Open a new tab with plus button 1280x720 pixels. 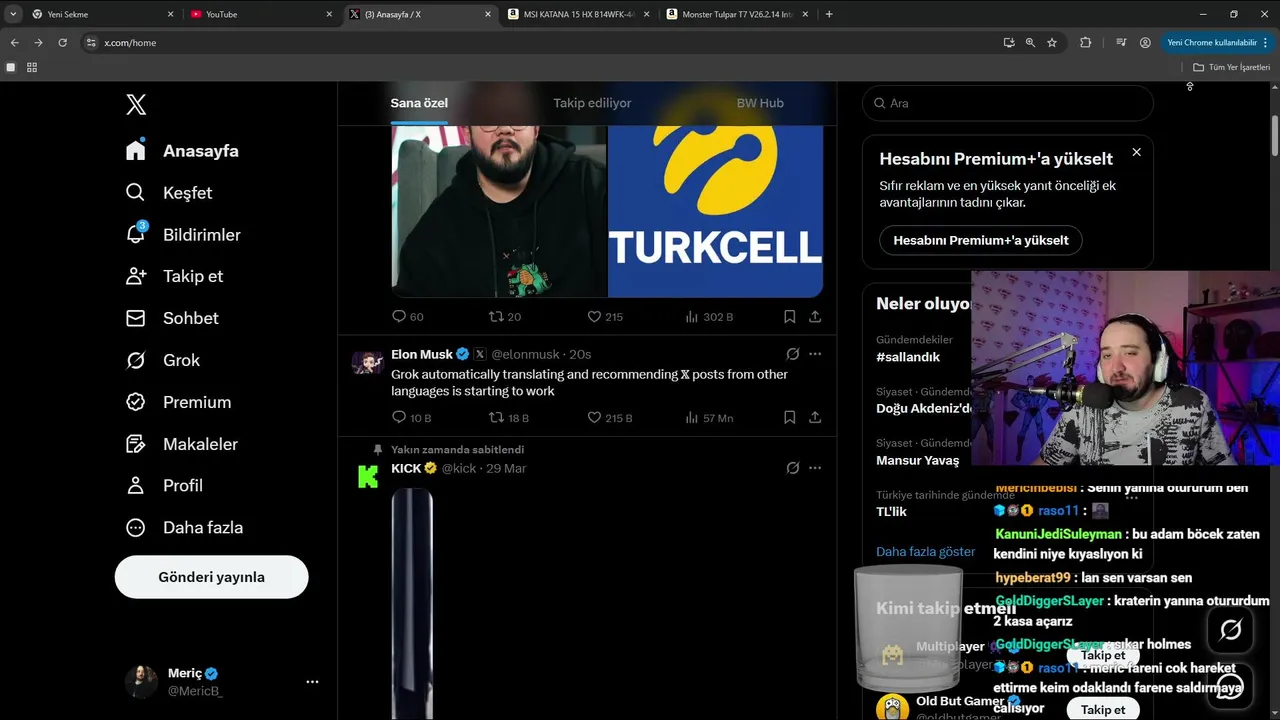pos(829,14)
